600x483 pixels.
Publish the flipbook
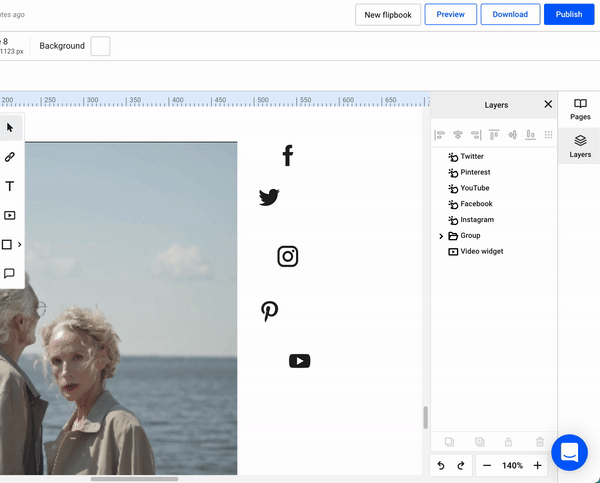point(569,15)
